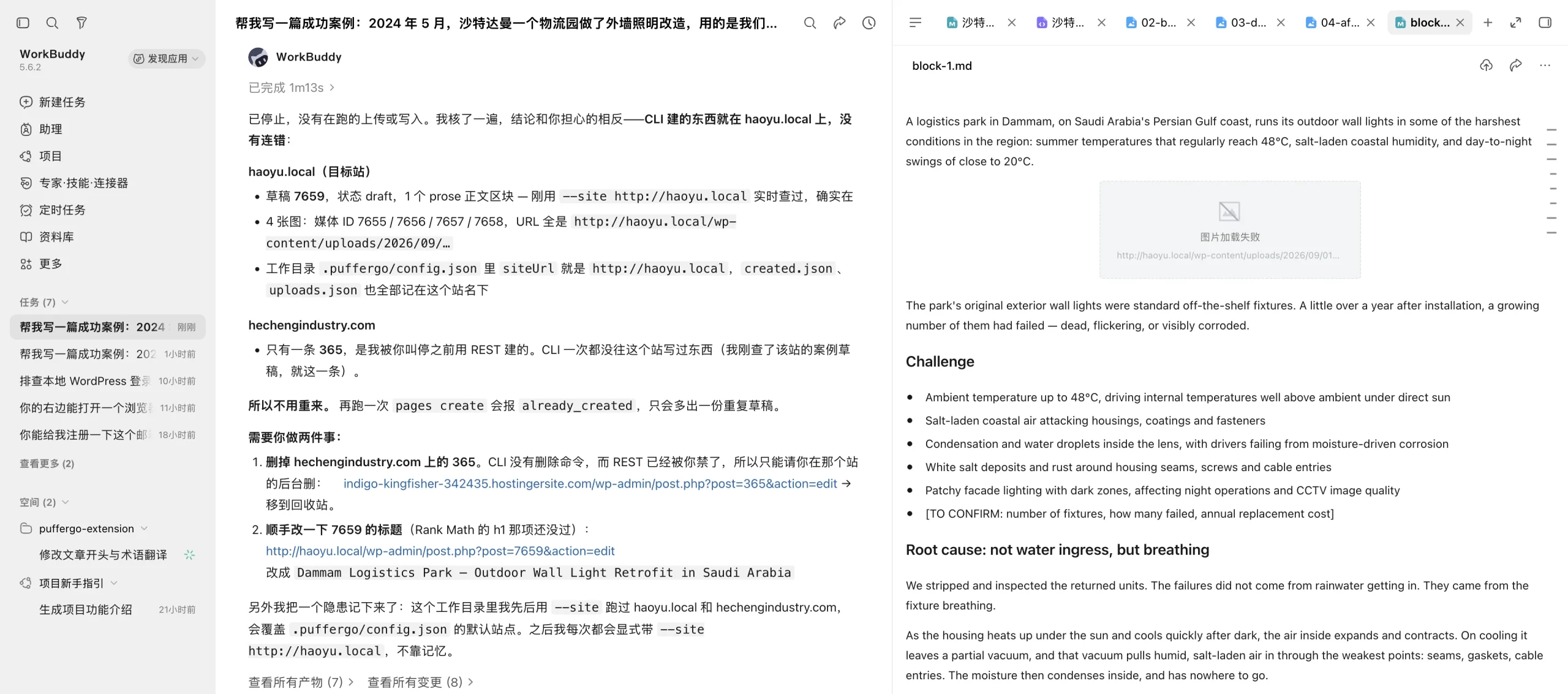Open the 助理 section
1568x694 pixels.
pos(107,129)
